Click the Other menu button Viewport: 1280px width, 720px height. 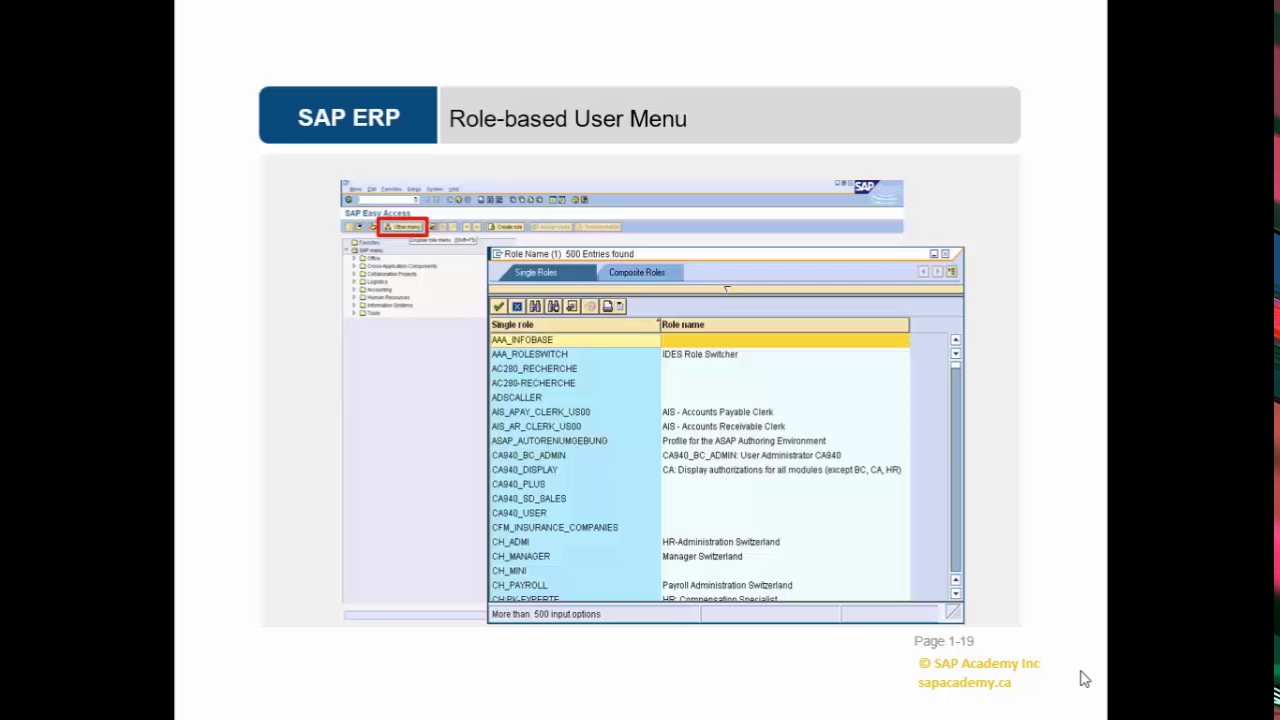tap(403, 227)
